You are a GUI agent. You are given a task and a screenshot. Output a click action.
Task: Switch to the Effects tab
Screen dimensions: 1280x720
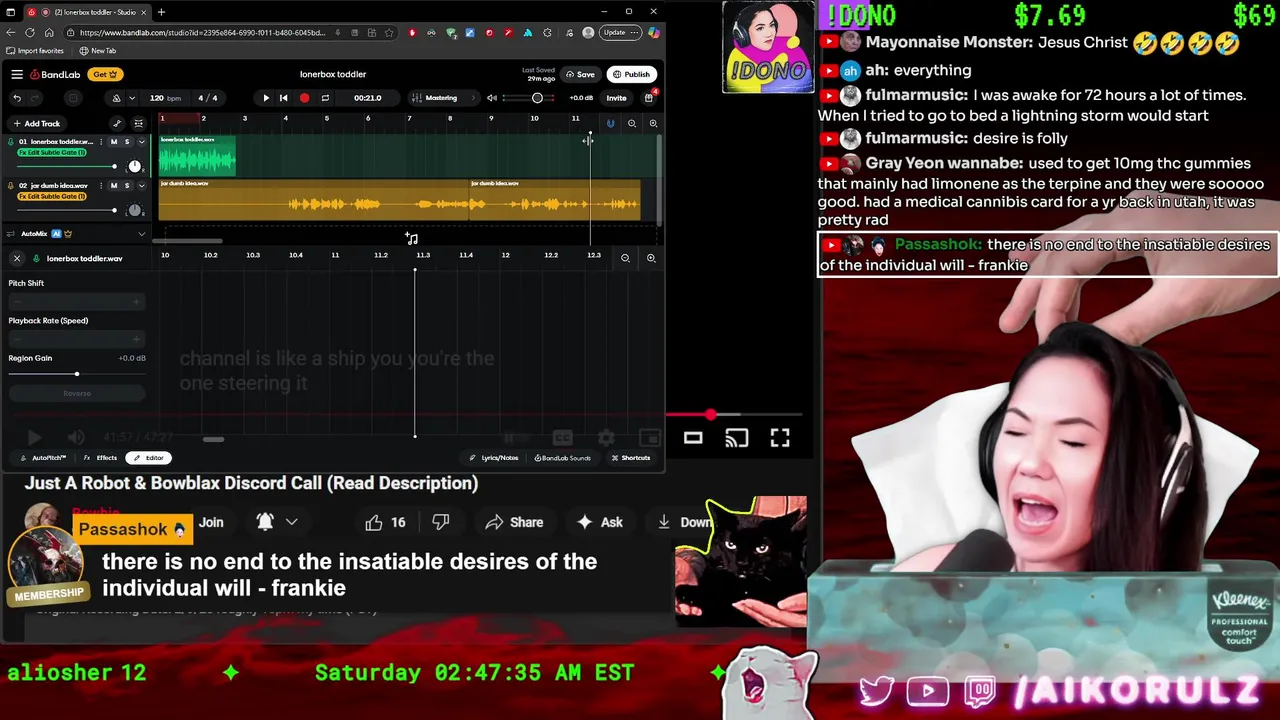click(x=100, y=458)
